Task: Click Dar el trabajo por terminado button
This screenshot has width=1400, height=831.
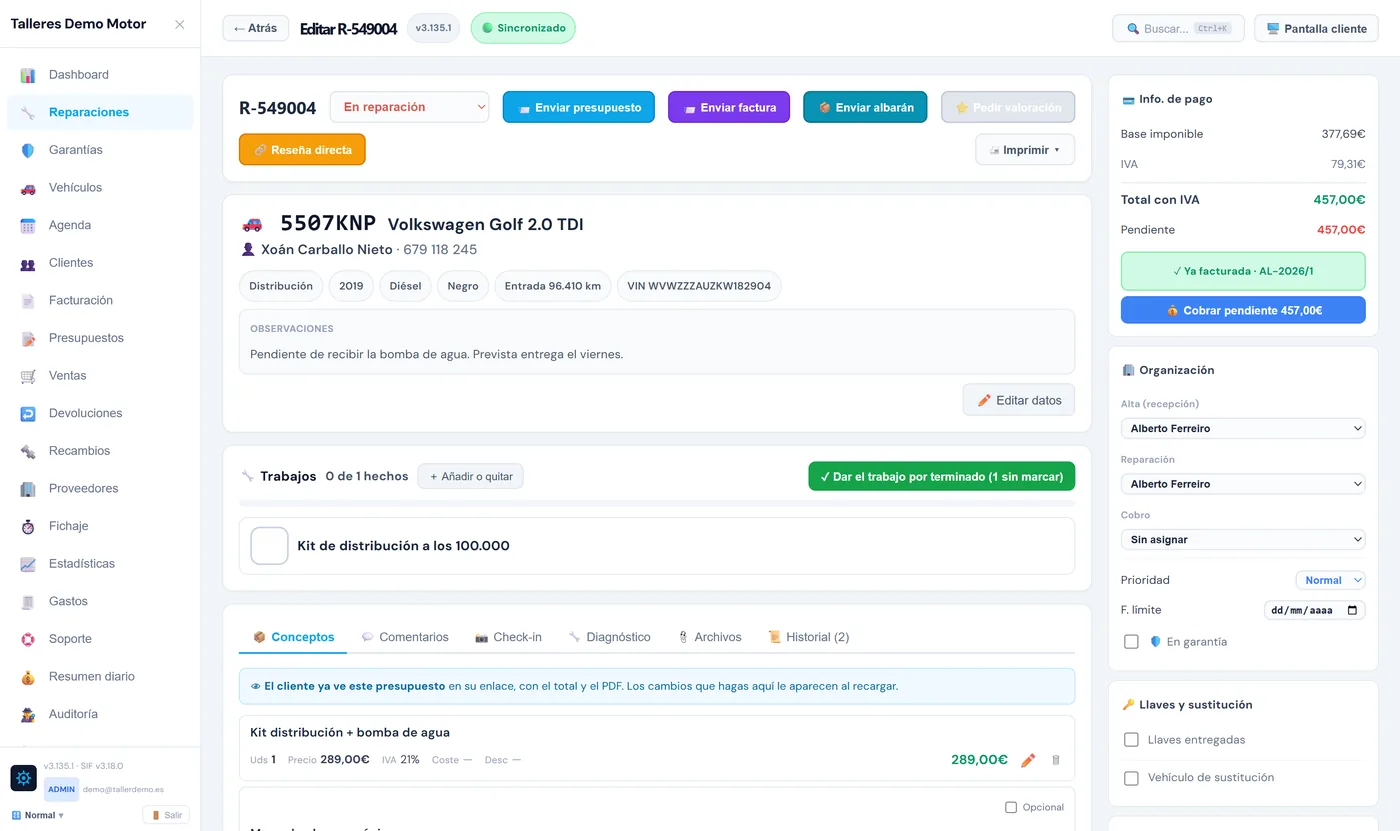Action: [941, 477]
